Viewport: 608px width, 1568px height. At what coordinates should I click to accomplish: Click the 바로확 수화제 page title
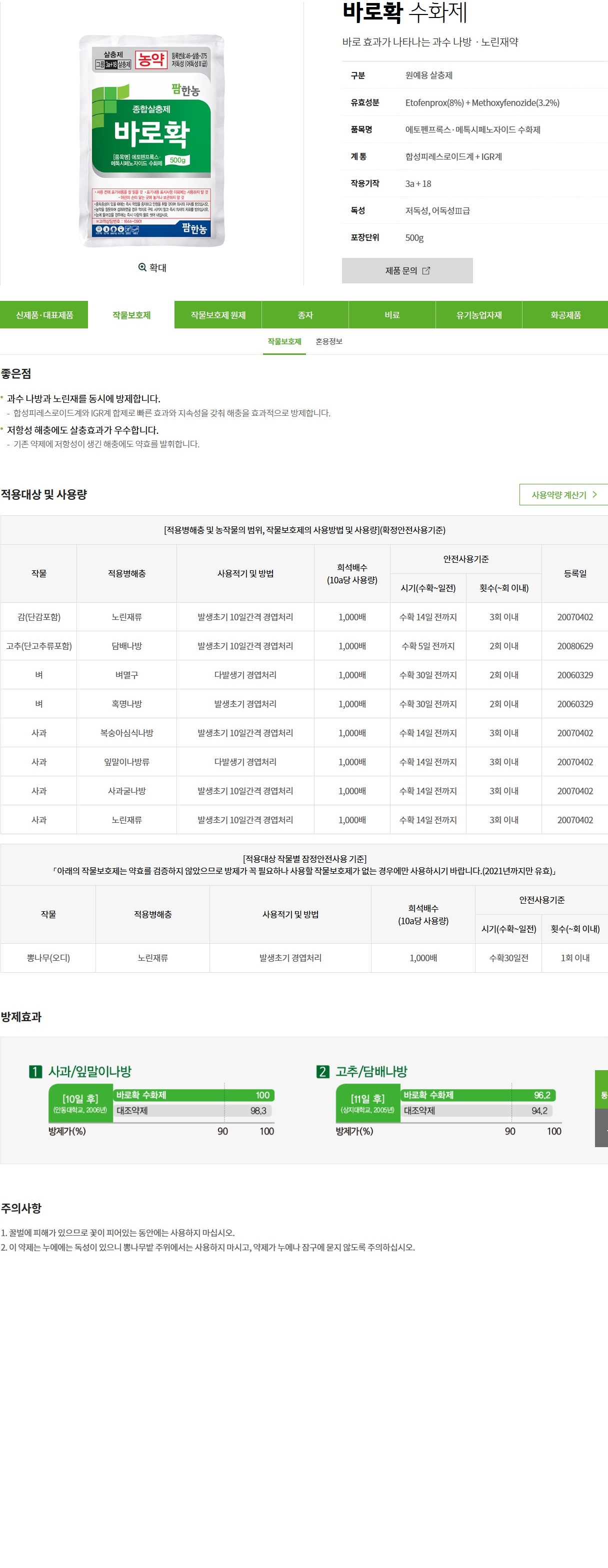coord(404,12)
